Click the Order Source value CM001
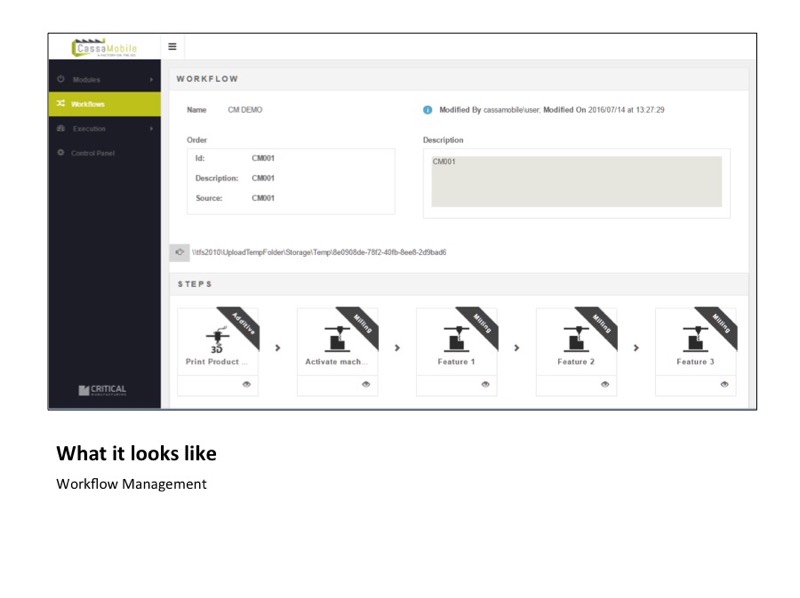Viewport: 800px width, 598px height. click(263, 198)
